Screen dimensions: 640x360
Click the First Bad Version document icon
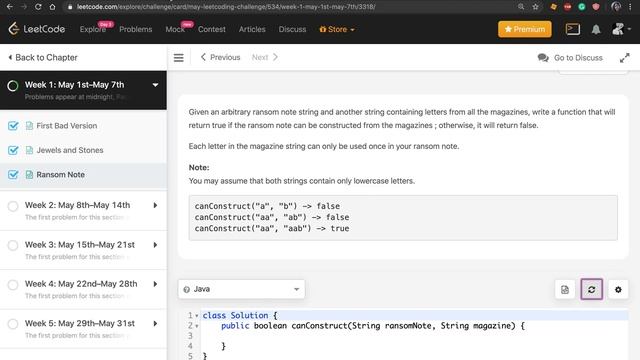(29, 126)
